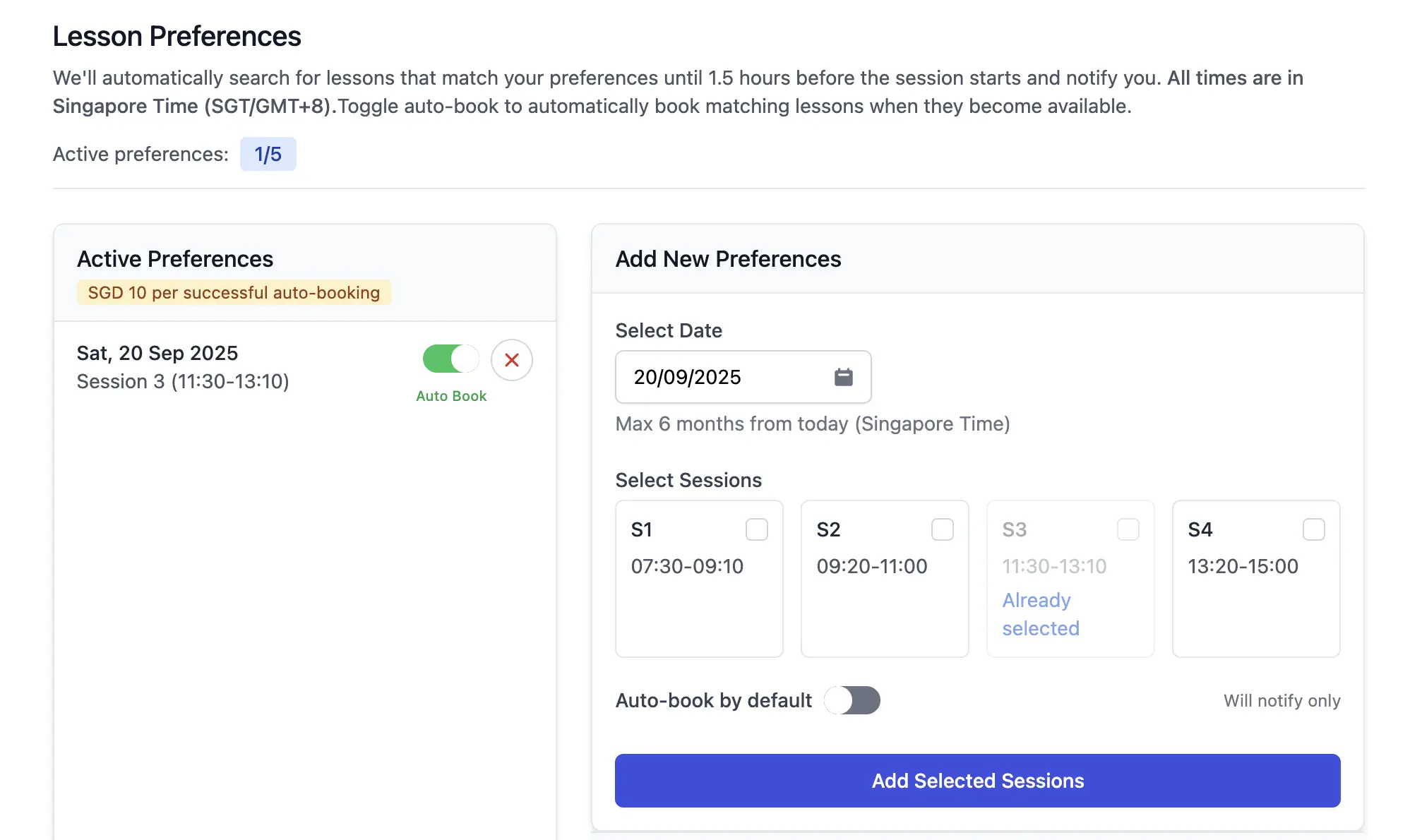Click the Auto Book label text
Image resolution: width=1422 pixels, height=840 pixels.
point(451,396)
